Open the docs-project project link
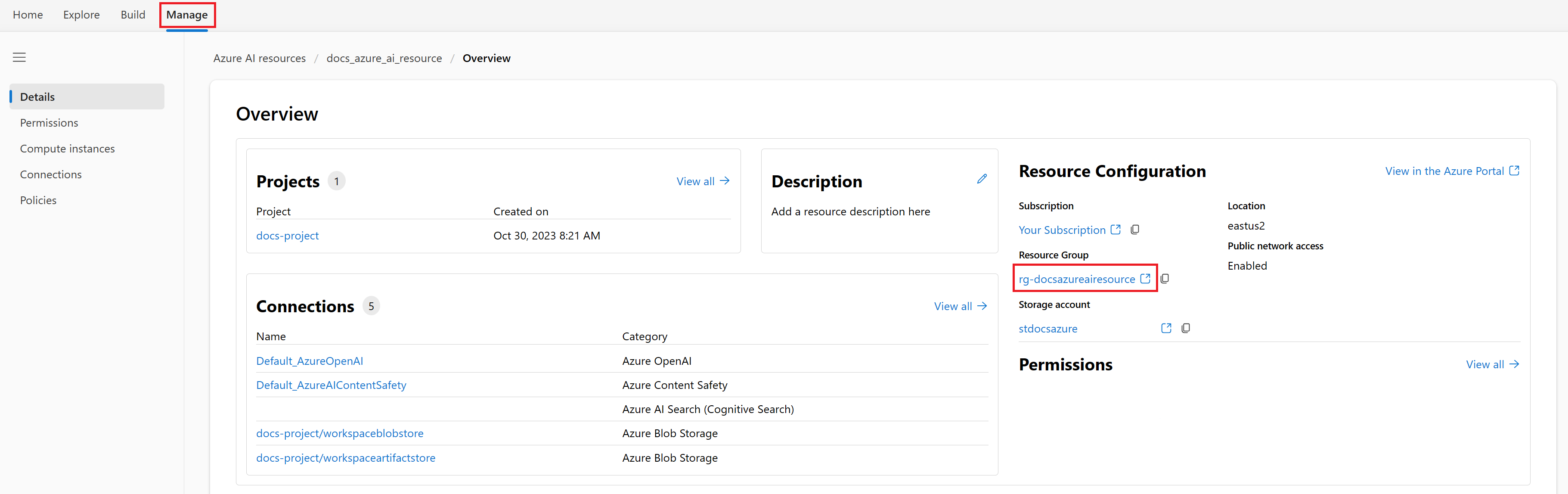Image resolution: width=1568 pixels, height=494 pixels. pyautogui.click(x=287, y=236)
